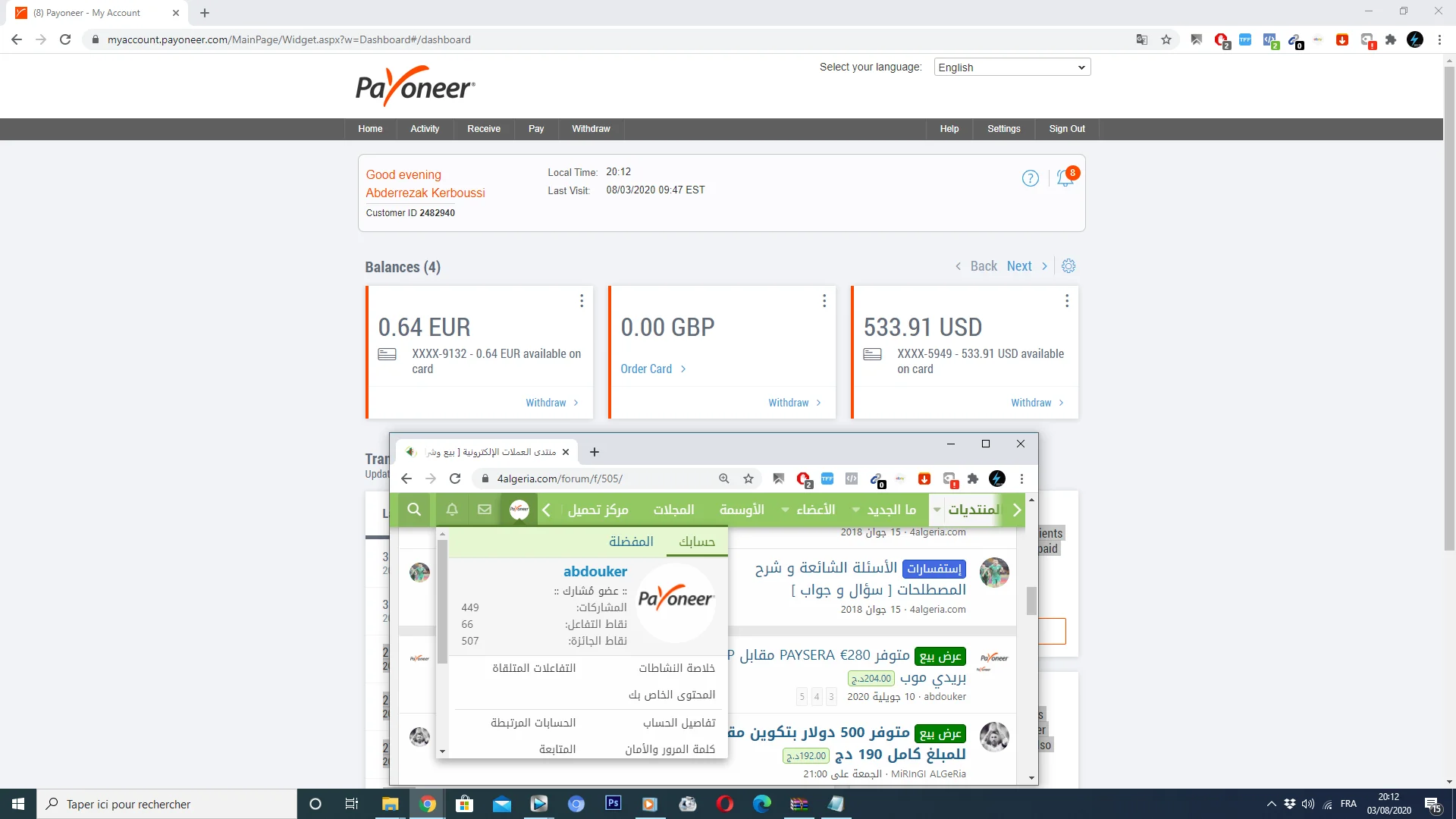
Task: Expand the language selection dropdown
Action: [1012, 67]
